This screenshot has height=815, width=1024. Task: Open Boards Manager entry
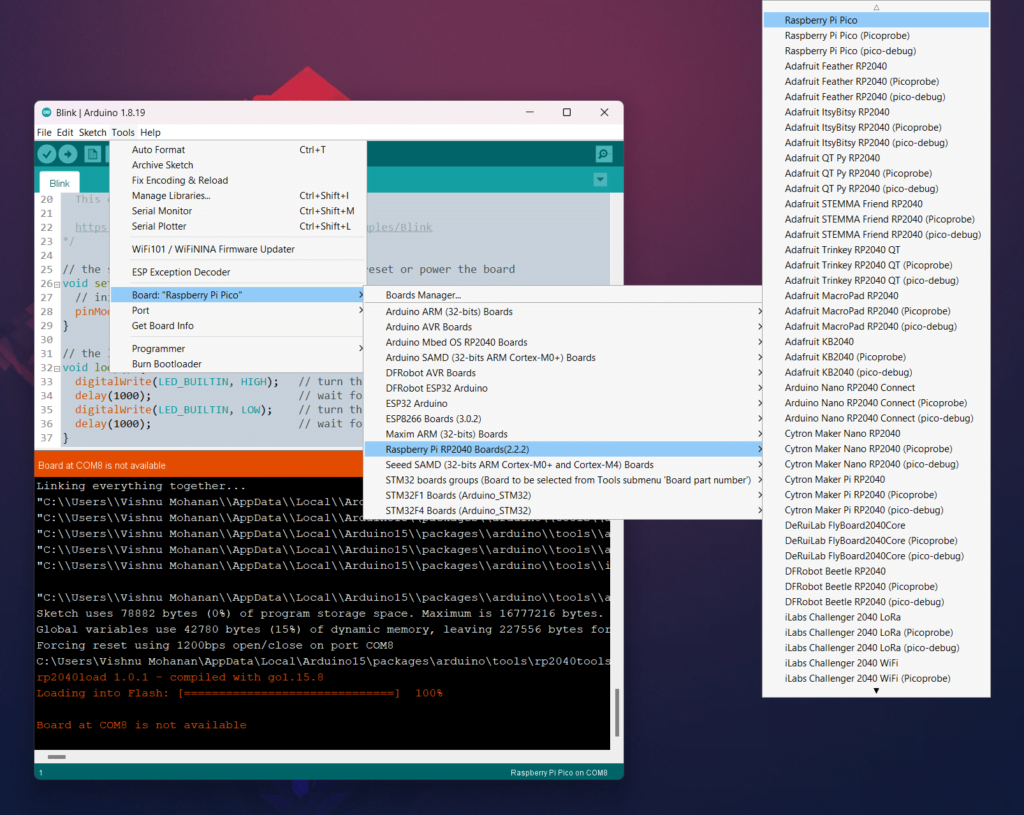[x=564, y=295]
